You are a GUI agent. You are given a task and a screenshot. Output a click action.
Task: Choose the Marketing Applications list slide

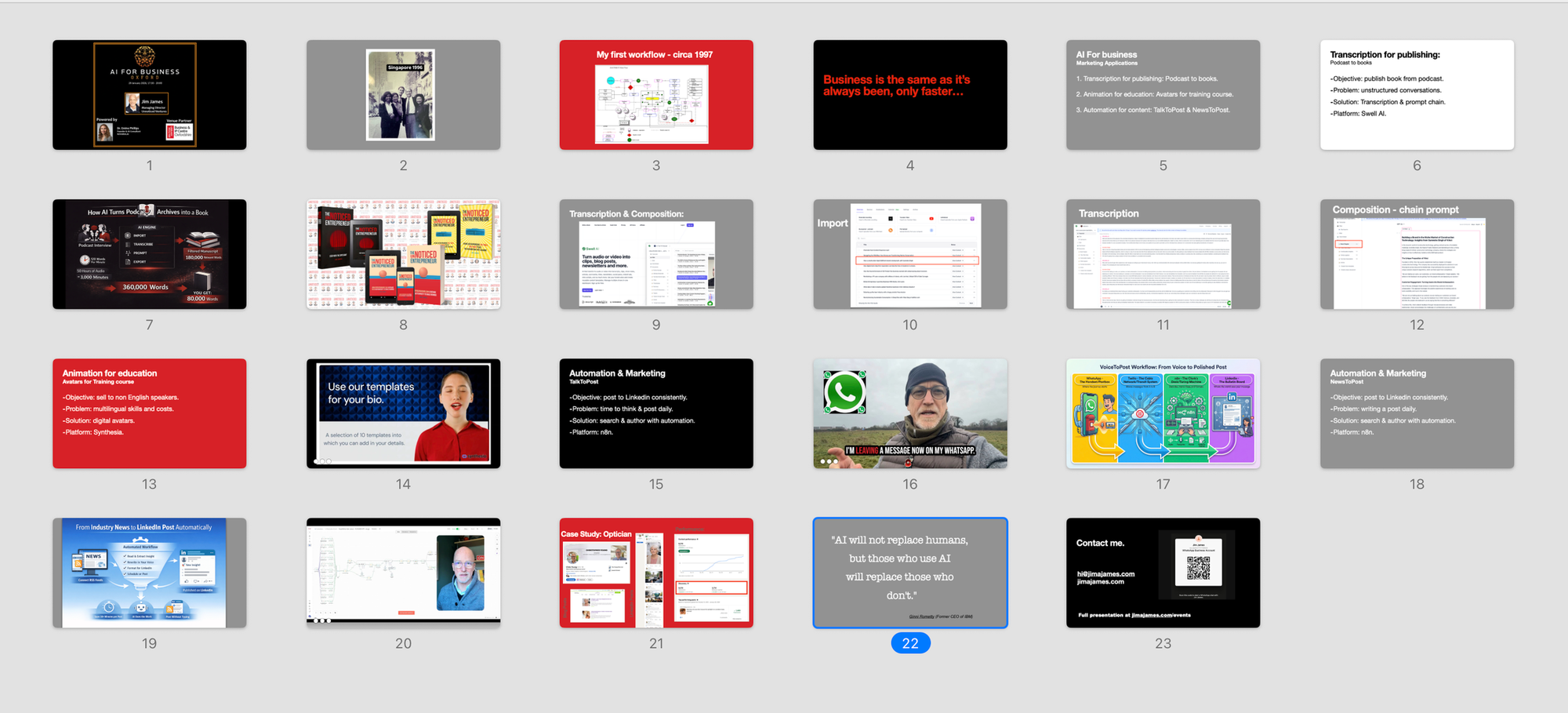tap(1163, 95)
